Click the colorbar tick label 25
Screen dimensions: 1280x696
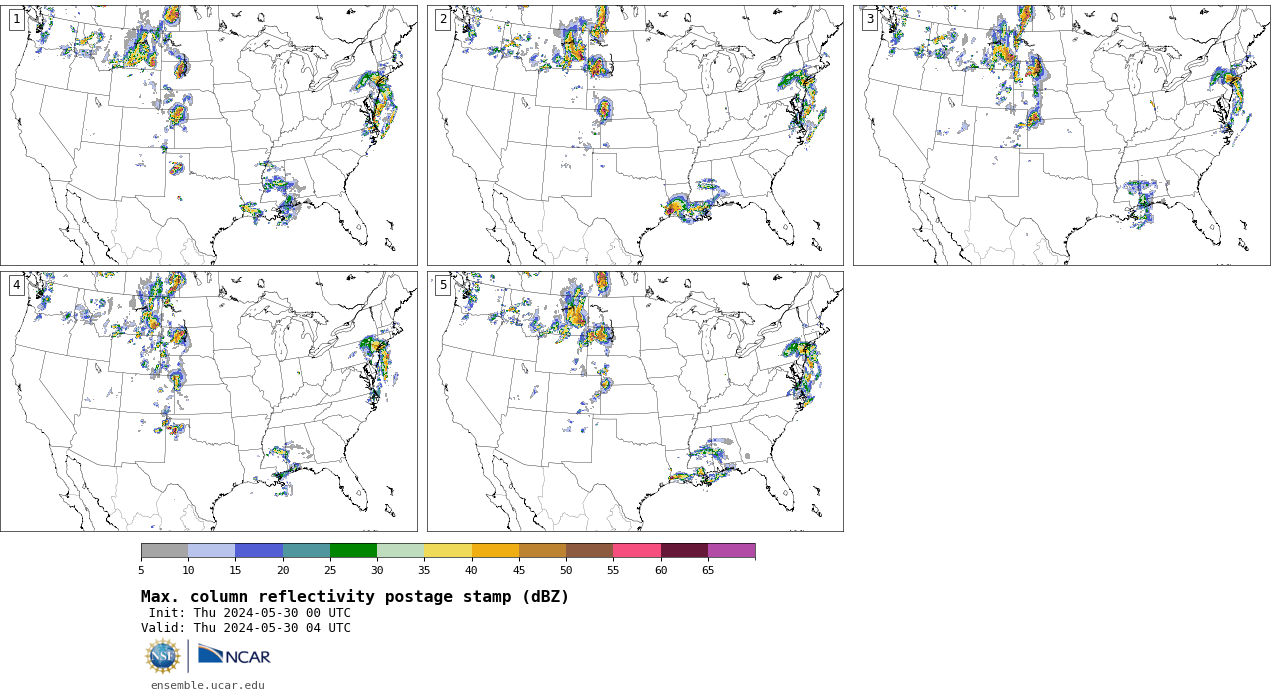[330, 571]
